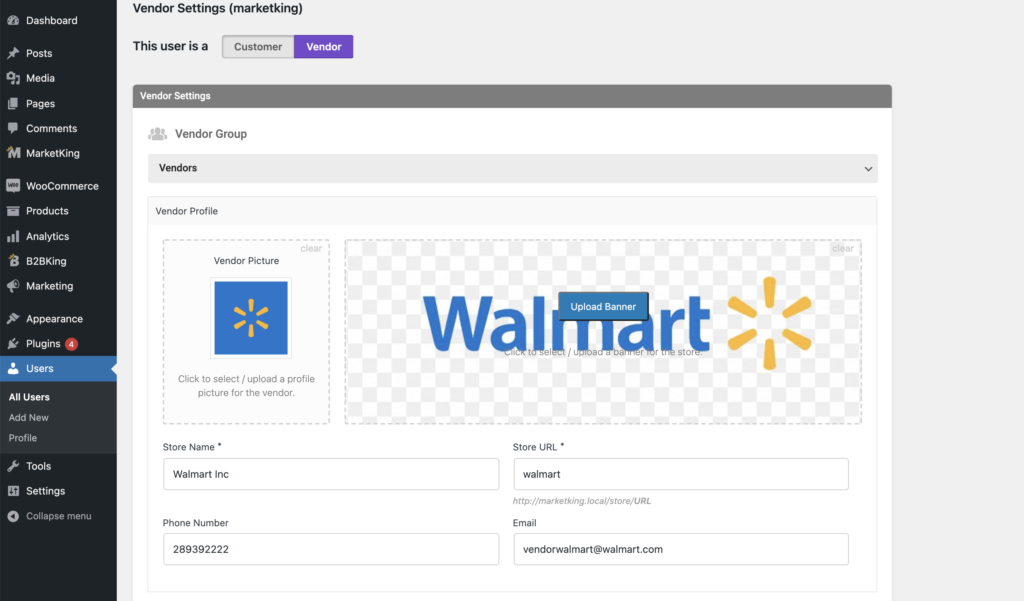Go to Products menu
The width and height of the screenshot is (1024, 601).
pyautogui.click(x=47, y=211)
